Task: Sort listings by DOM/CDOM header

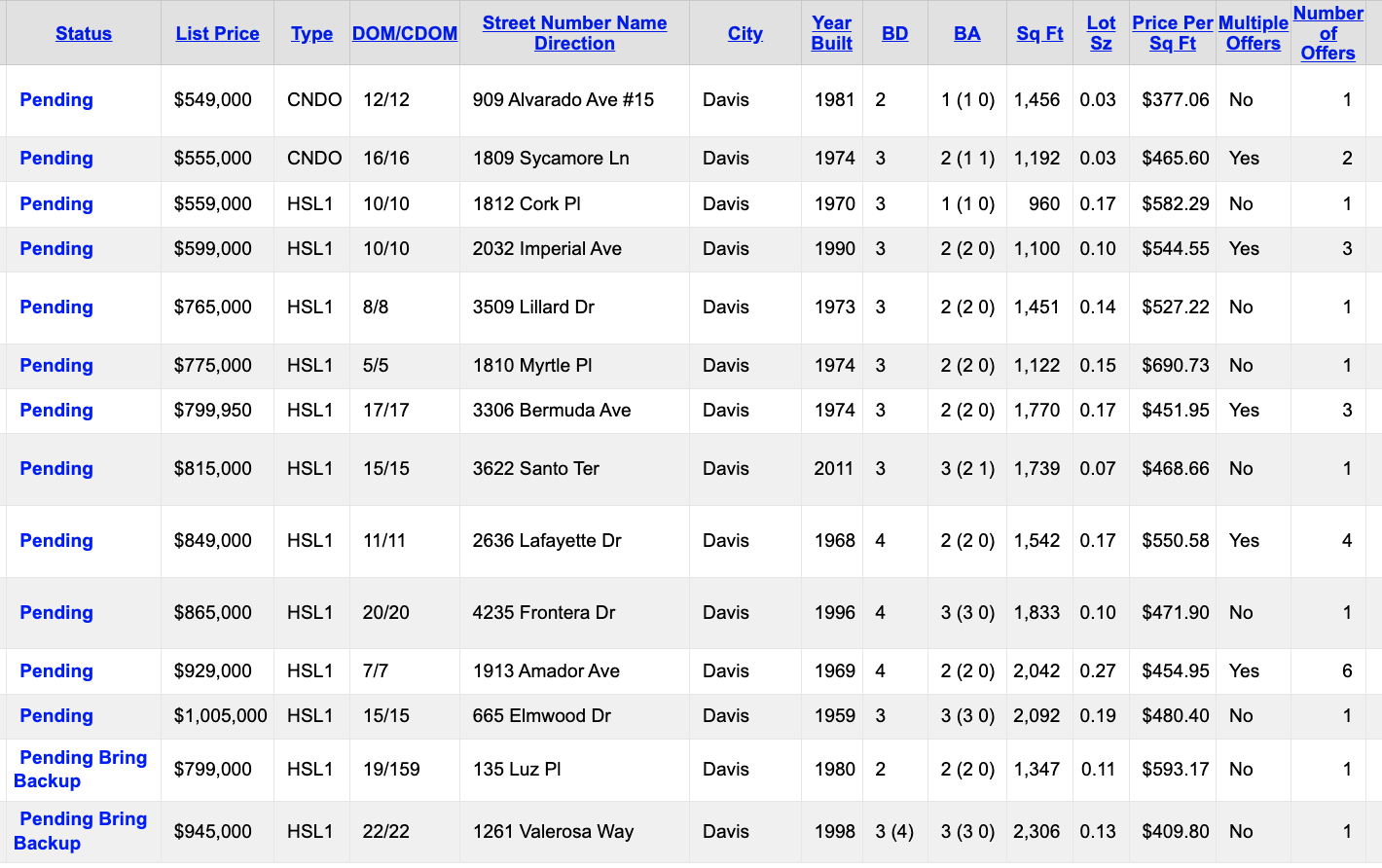Action: (x=405, y=33)
